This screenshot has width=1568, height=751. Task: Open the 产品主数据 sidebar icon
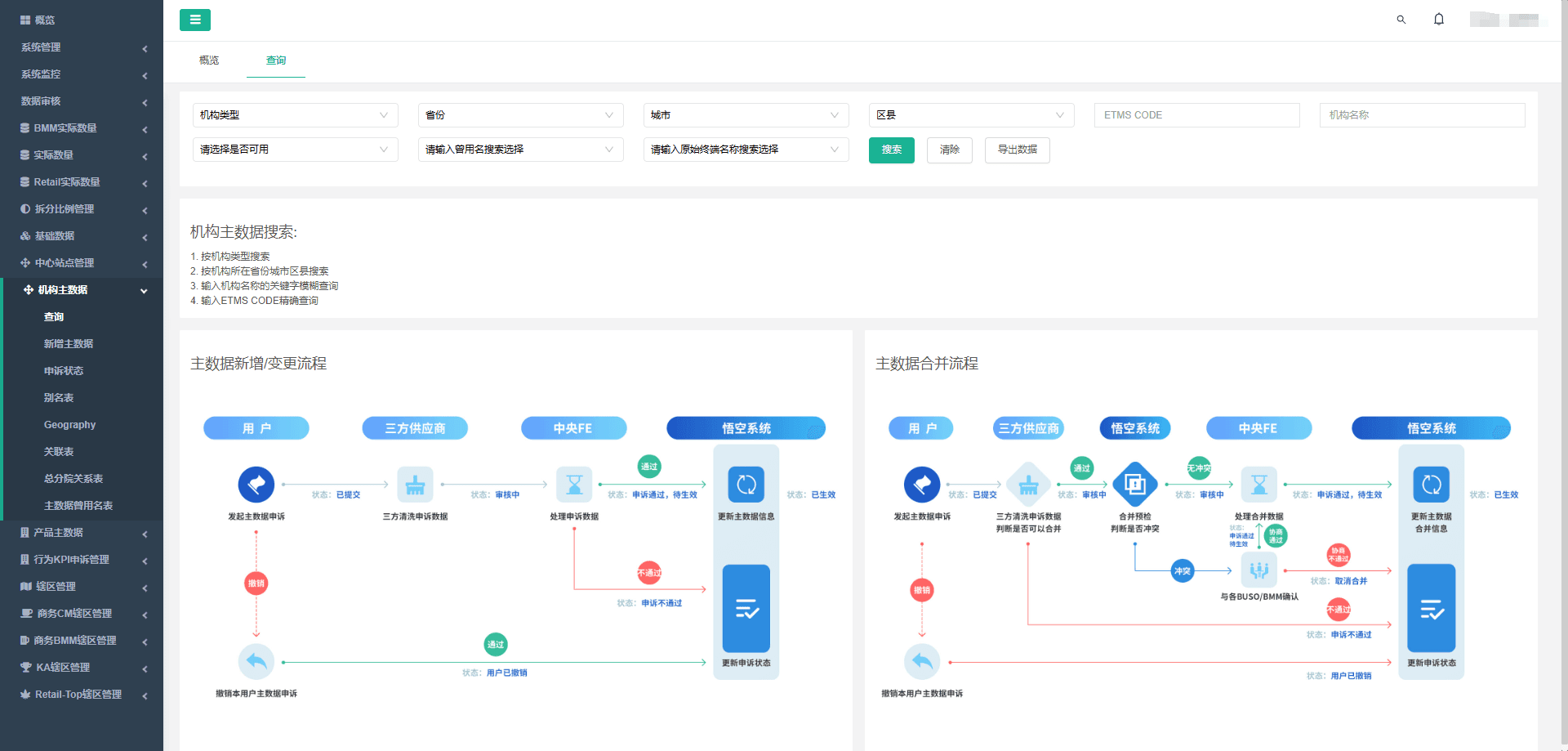pos(24,532)
